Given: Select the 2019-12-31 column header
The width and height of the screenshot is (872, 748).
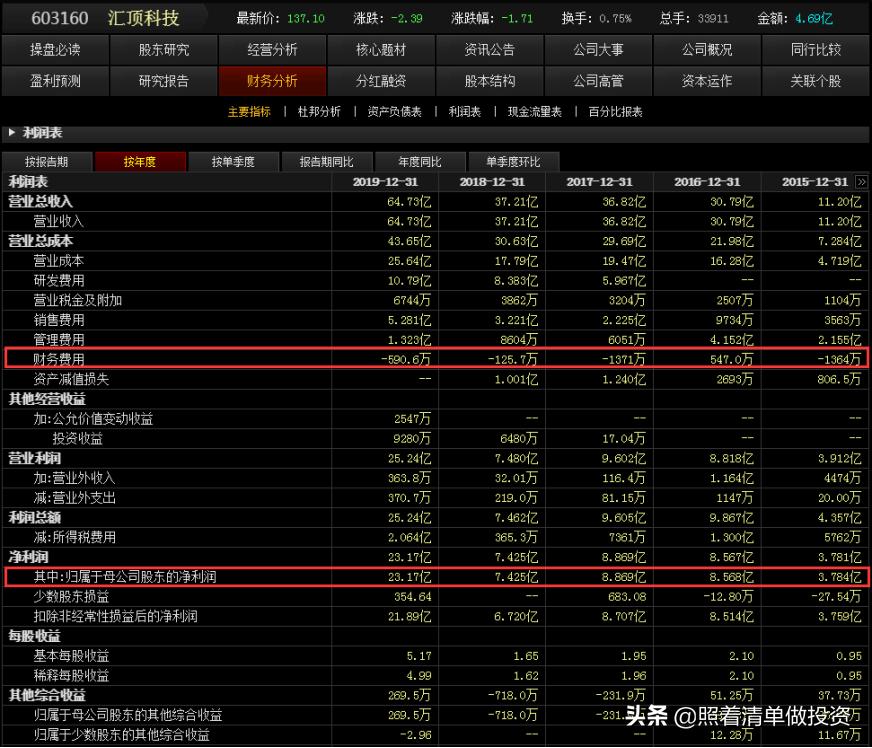Looking at the screenshot, I should coord(385,182).
